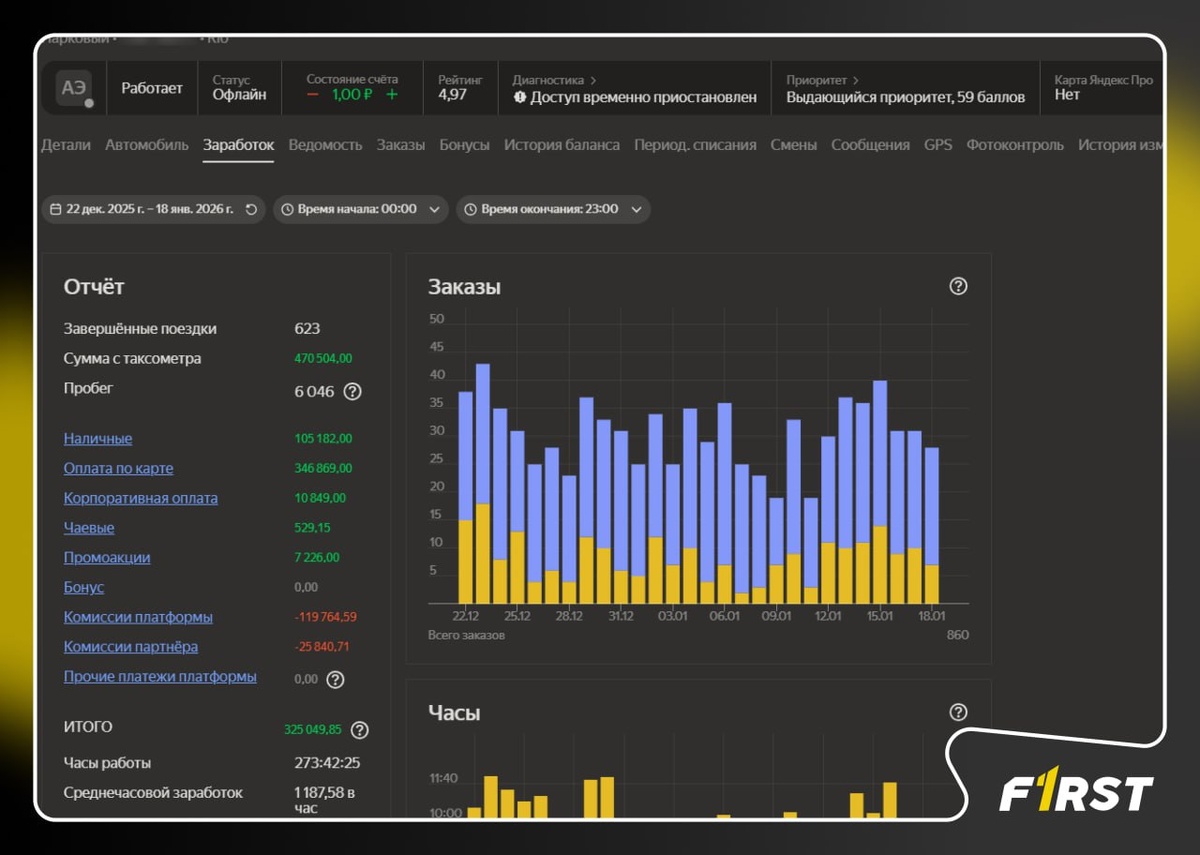This screenshot has height=855, width=1200.
Task: Click the АЭ driver avatar
Action: click(x=75, y=89)
